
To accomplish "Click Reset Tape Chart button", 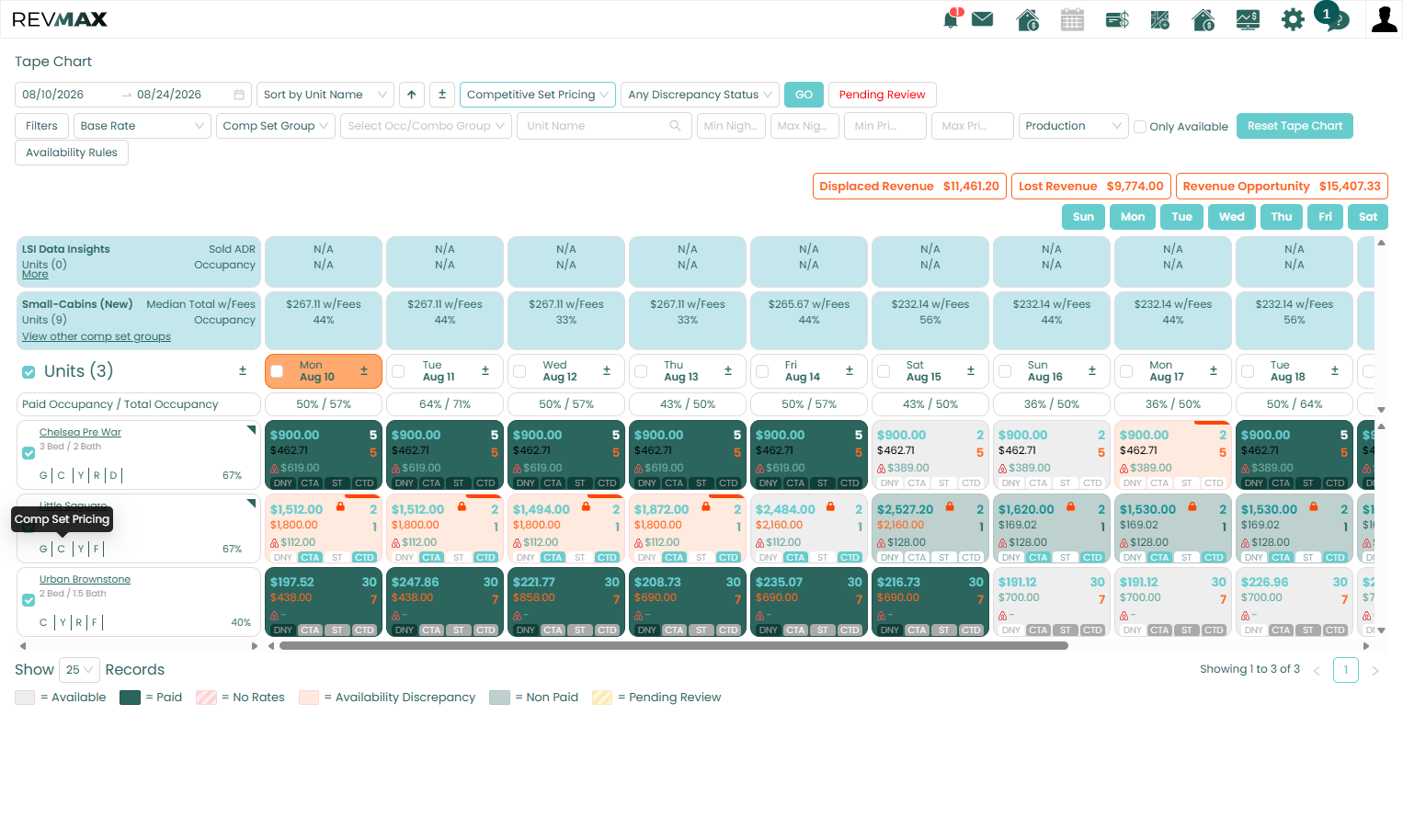I will click(1295, 126).
